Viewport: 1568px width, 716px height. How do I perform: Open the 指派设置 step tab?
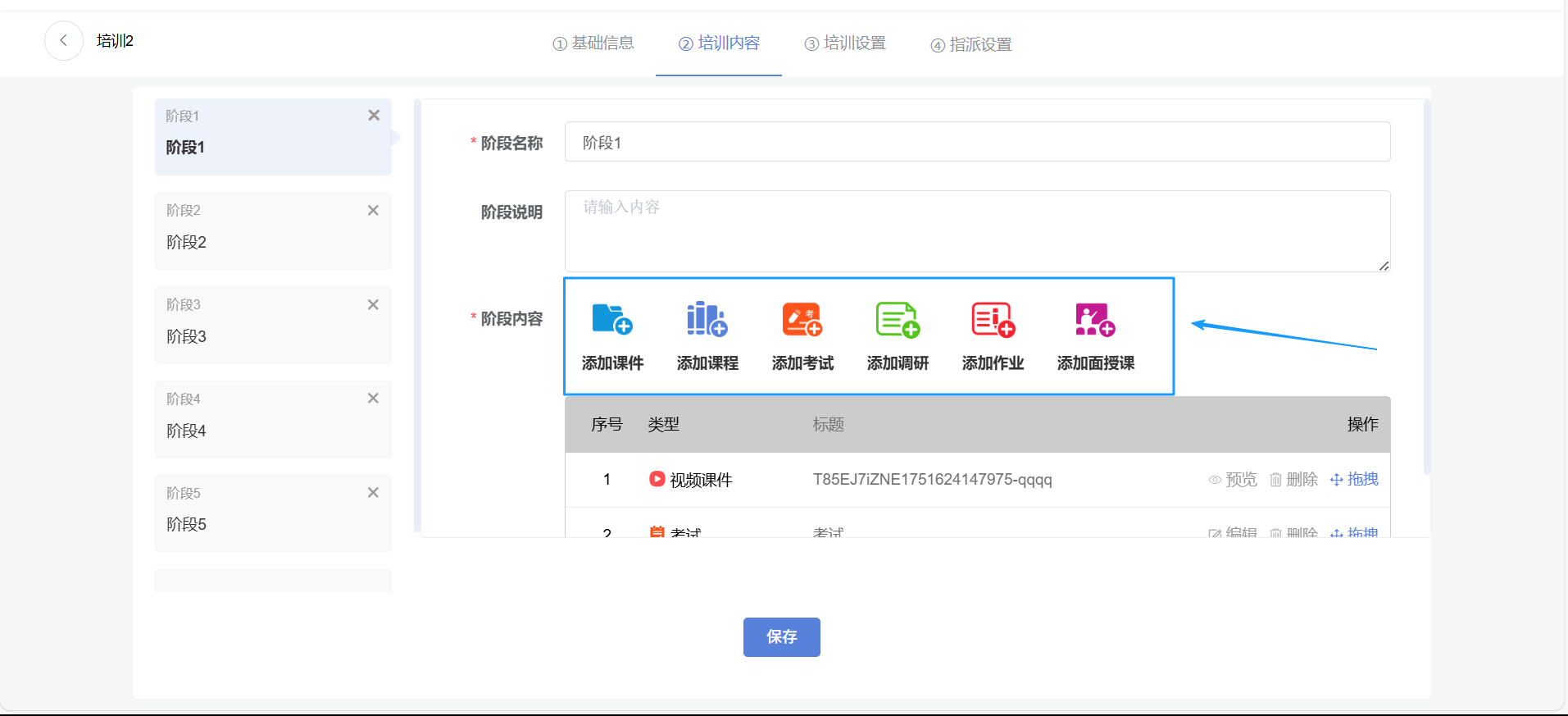click(970, 44)
